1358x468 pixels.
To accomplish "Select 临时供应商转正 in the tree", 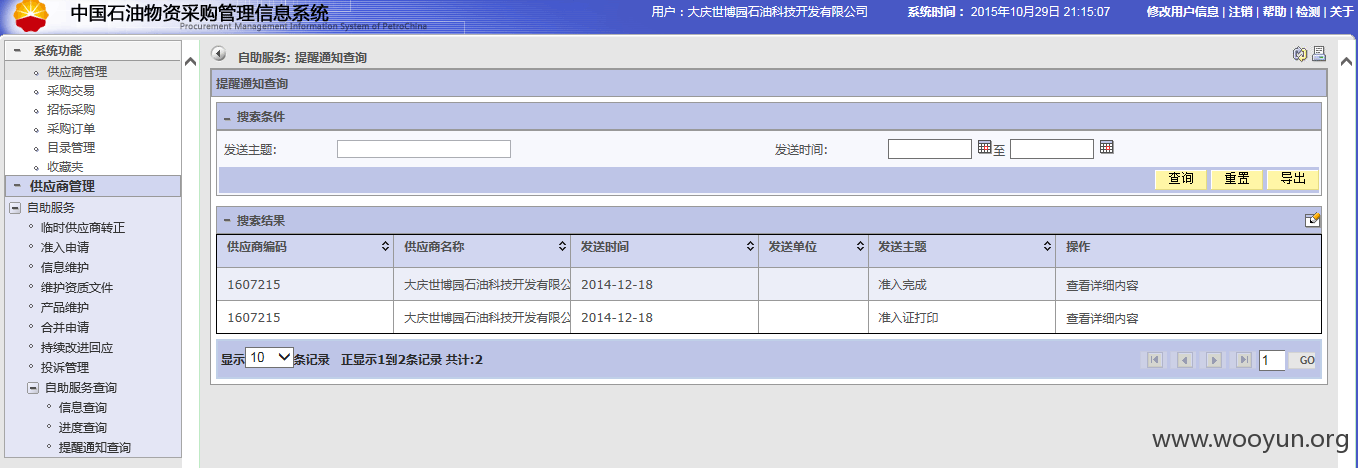I will click(x=83, y=228).
